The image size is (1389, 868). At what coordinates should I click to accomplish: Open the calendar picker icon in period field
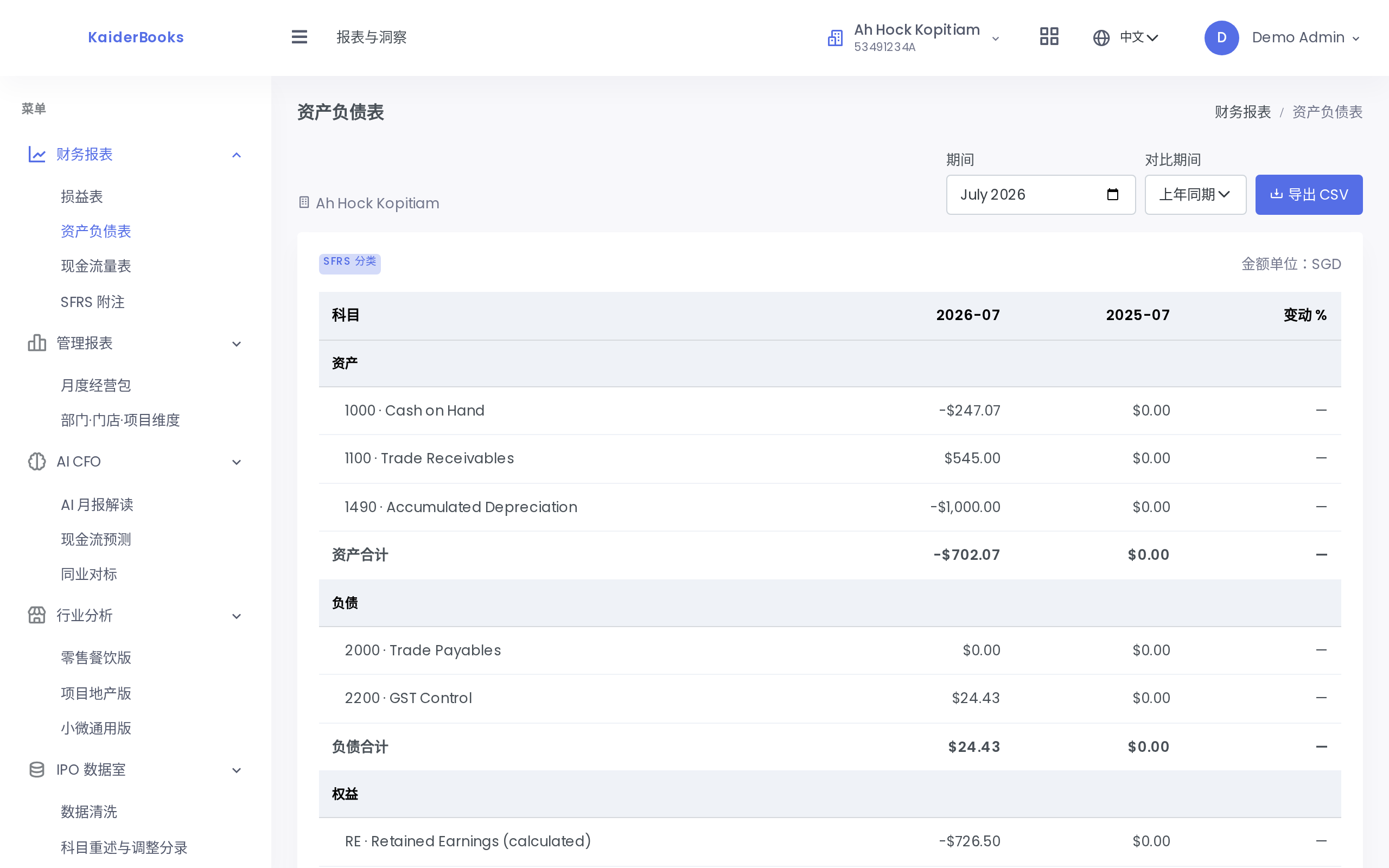[x=1112, y=195]
